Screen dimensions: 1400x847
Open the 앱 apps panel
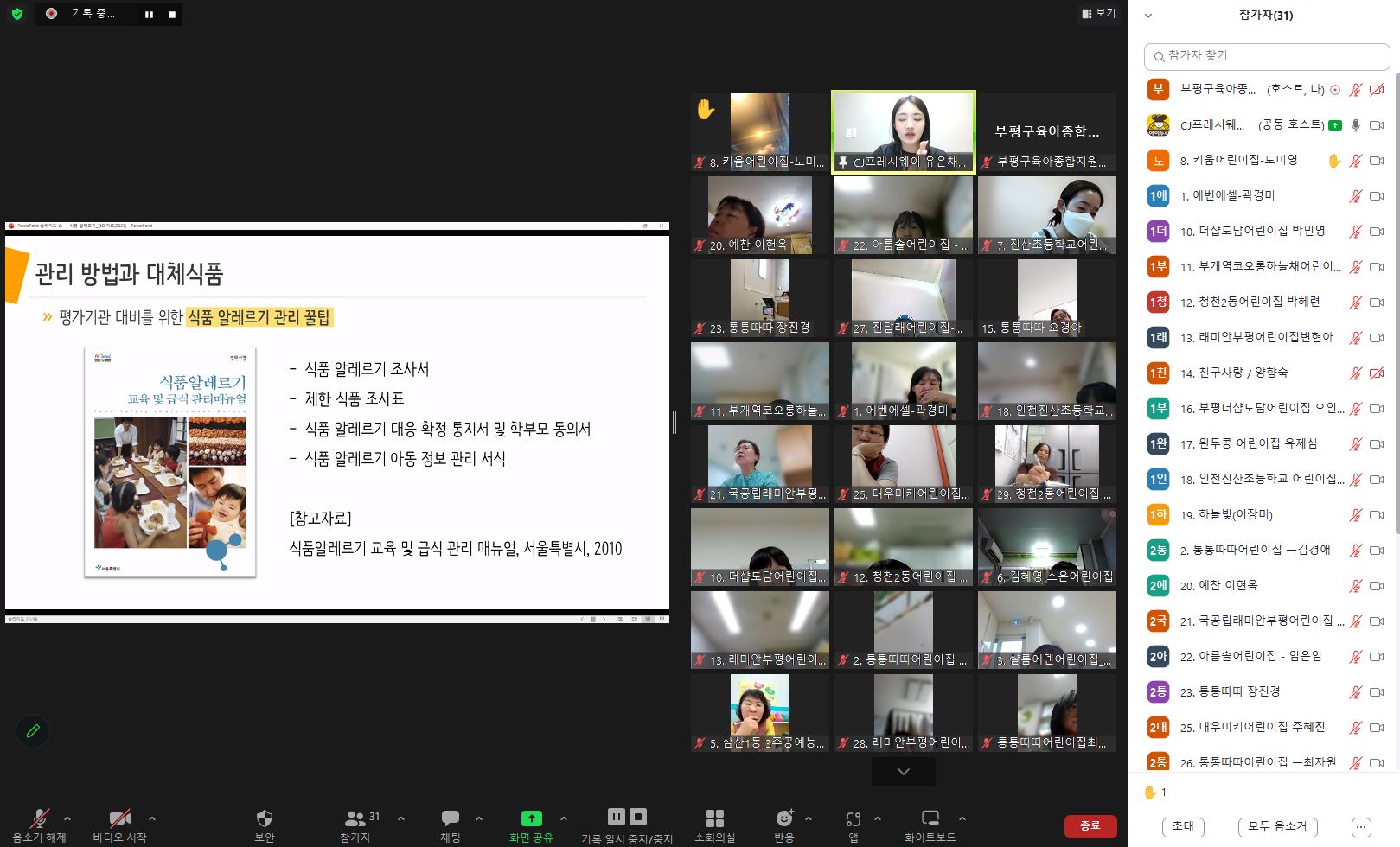[x=853, y=825]
